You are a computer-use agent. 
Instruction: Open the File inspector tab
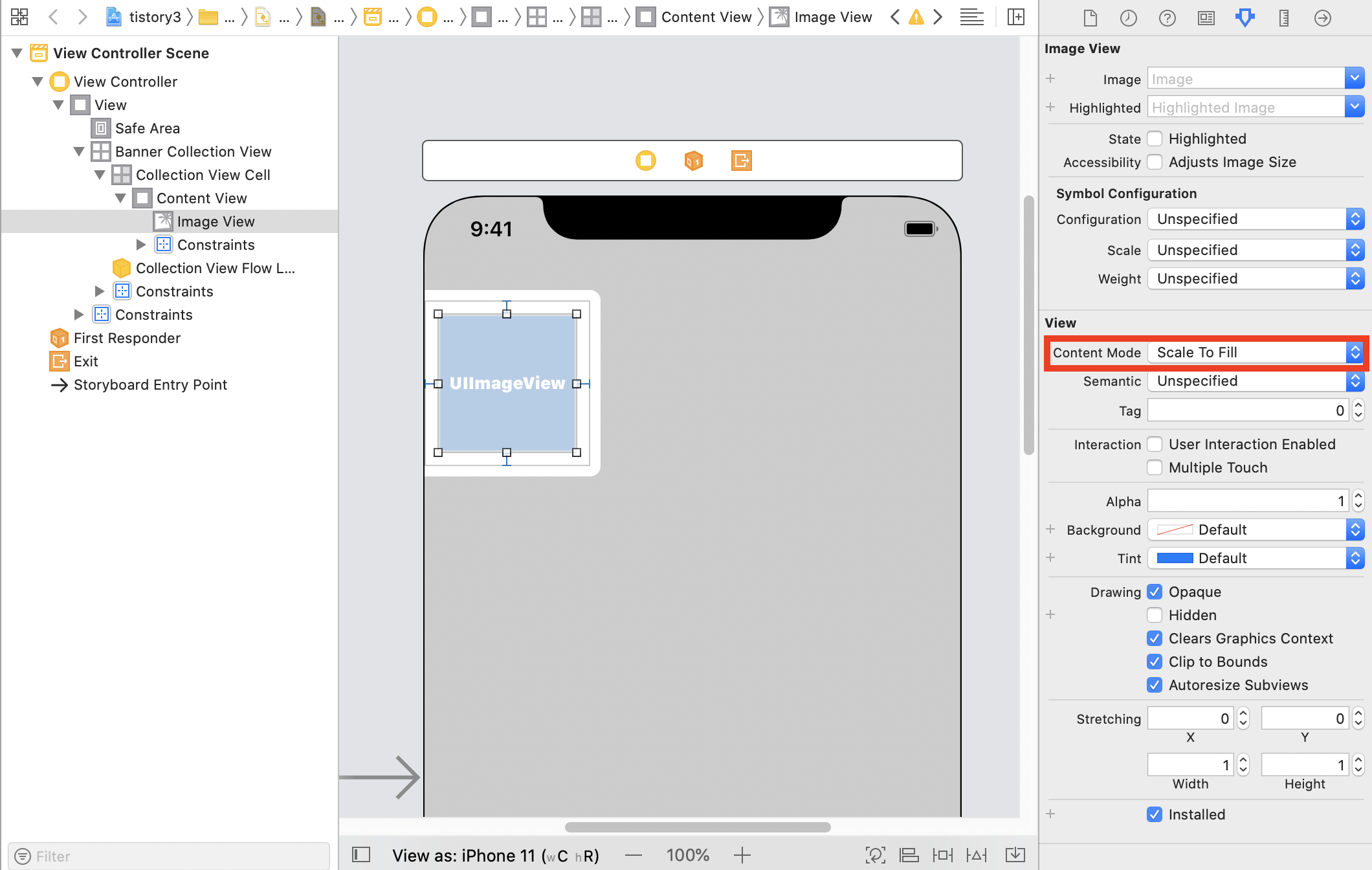[1090, 17]
